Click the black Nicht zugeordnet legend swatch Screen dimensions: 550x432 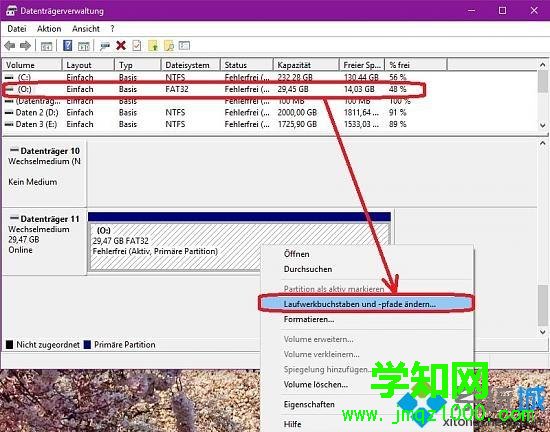click(x=9, y=345)
